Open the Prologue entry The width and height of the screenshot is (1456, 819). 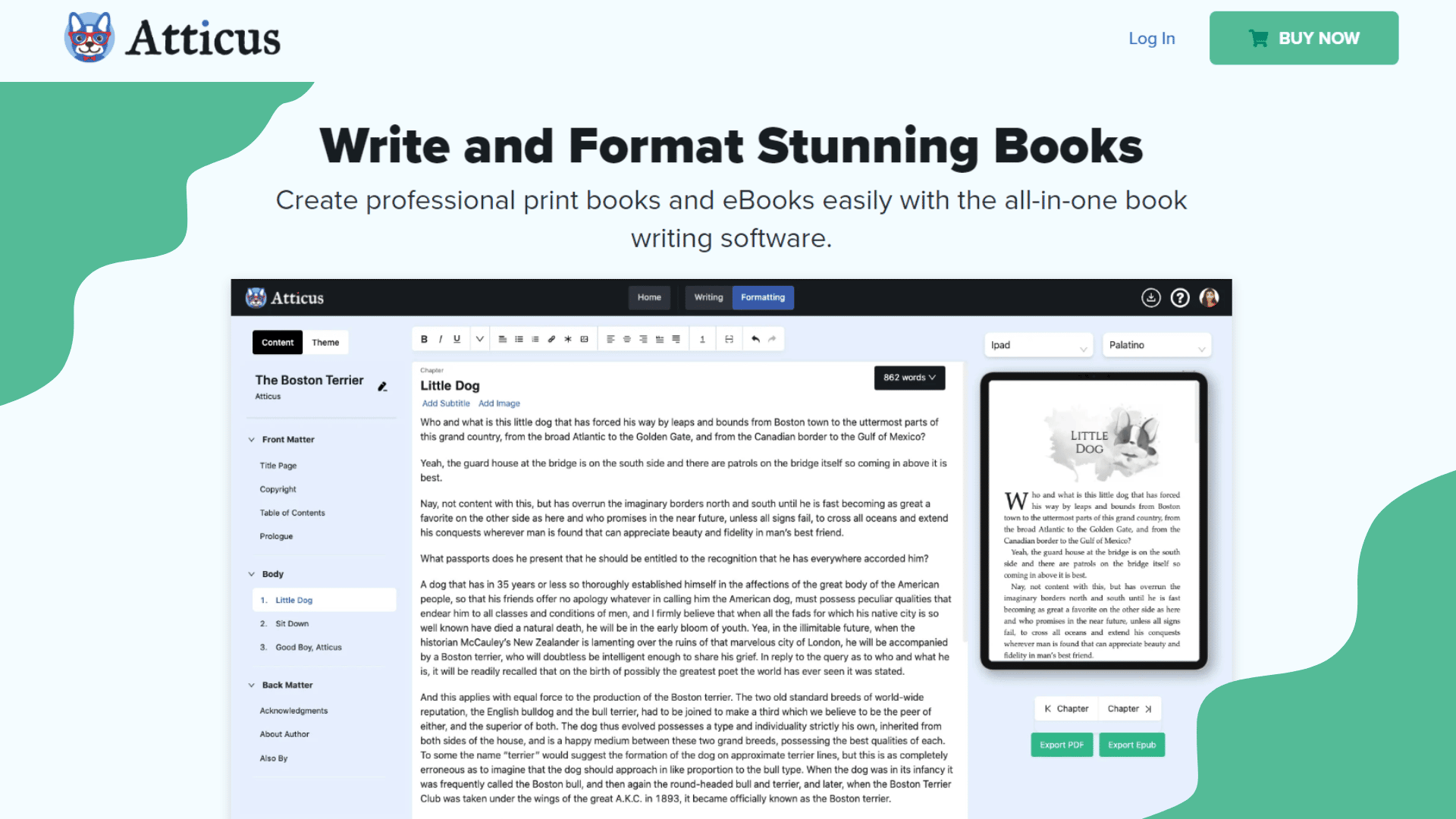pos(276,536)
